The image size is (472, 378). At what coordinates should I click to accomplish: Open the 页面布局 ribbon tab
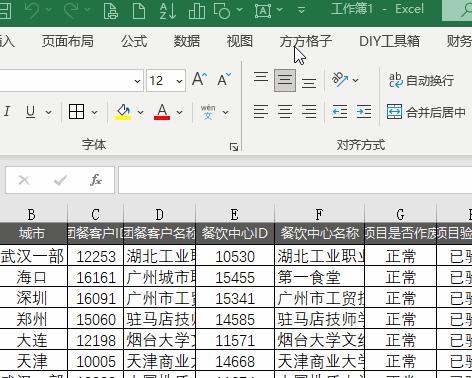click(68, 41)
